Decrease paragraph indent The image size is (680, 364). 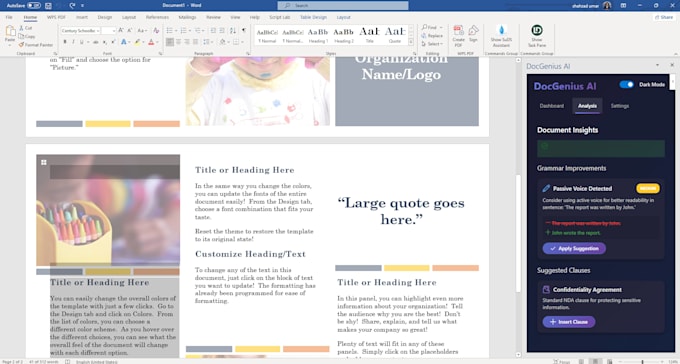click(213, 30)
